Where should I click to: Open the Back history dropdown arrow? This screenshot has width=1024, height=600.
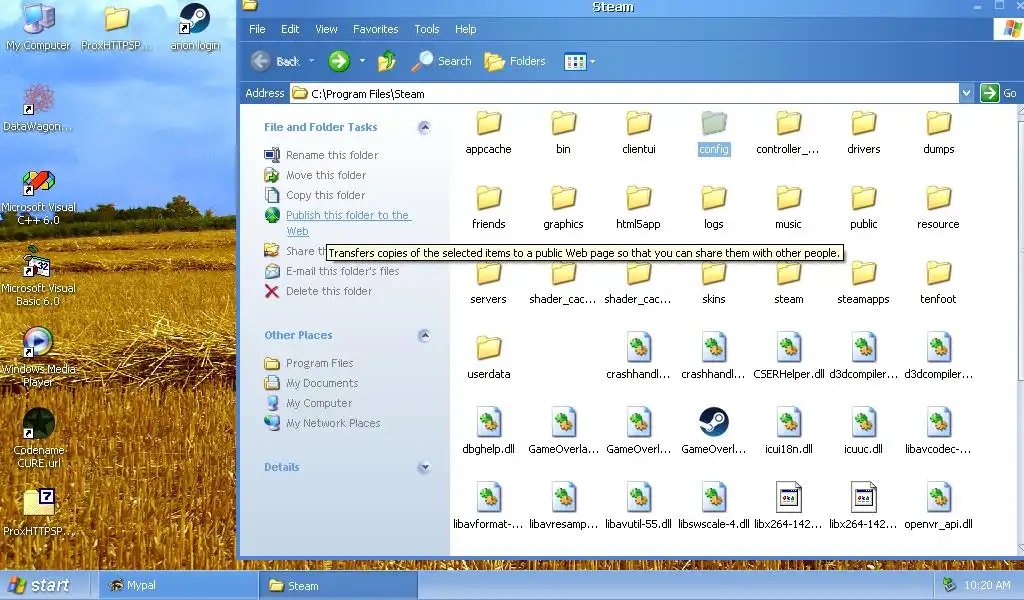tap(312, 61)
